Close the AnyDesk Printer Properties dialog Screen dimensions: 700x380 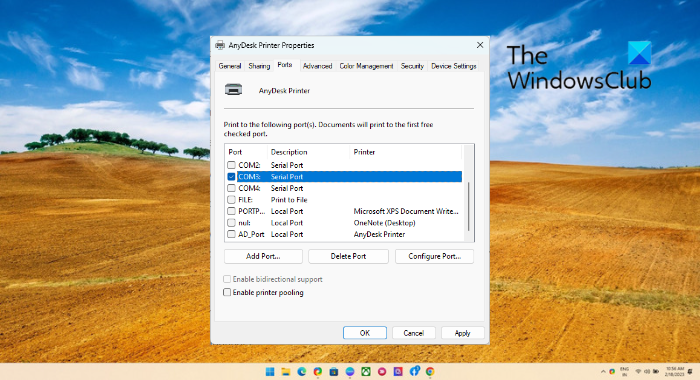(480, 45)
